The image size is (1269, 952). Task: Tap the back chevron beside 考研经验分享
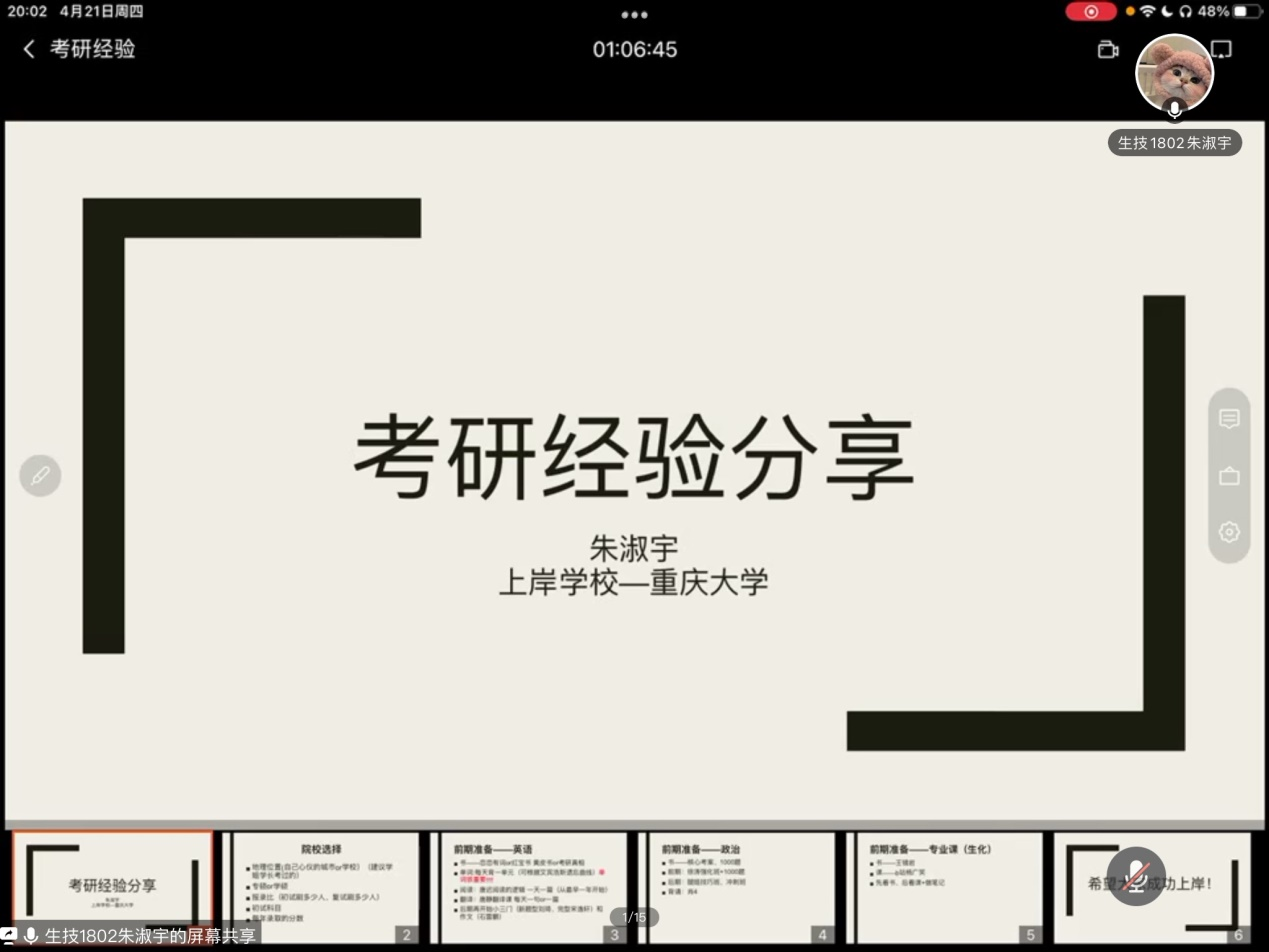point(27,48)
